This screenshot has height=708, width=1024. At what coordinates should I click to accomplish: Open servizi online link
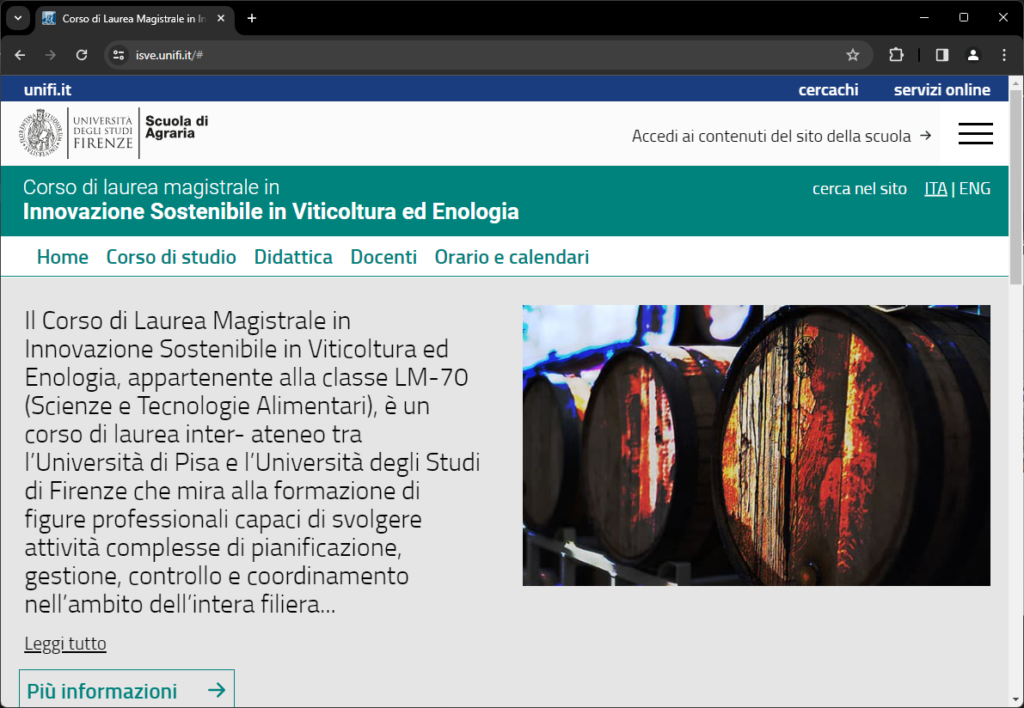point(942,89)
